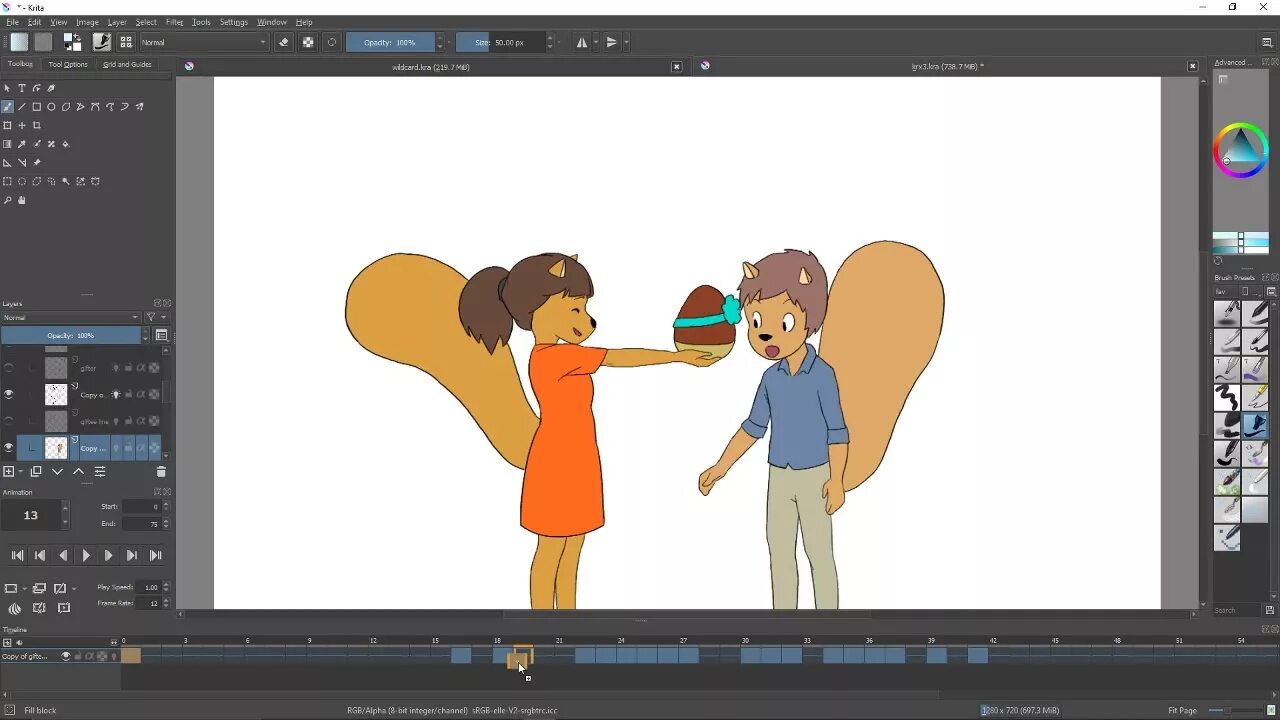1280x720 pixels.
Task: Click the End frame input field
Action: click(141, 524)
